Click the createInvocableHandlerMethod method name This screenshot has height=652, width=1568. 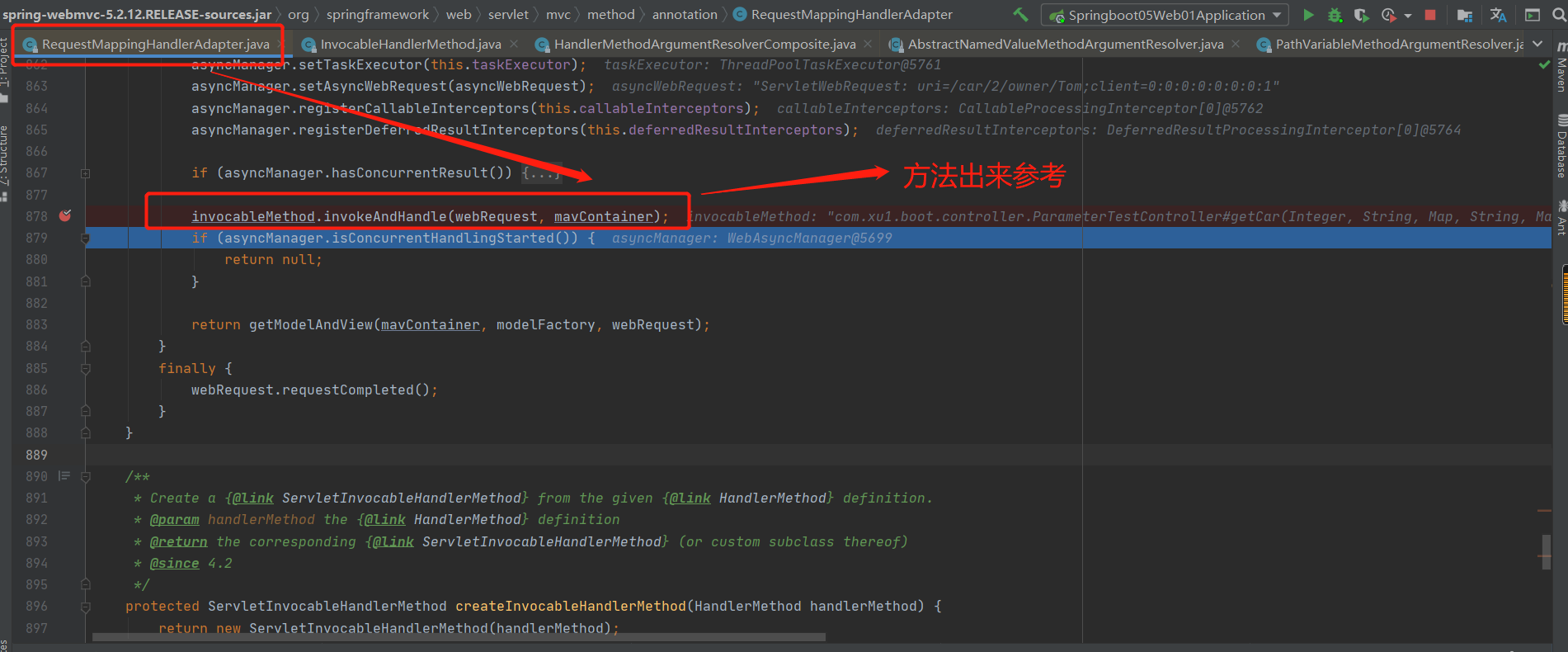click(571, 607)
